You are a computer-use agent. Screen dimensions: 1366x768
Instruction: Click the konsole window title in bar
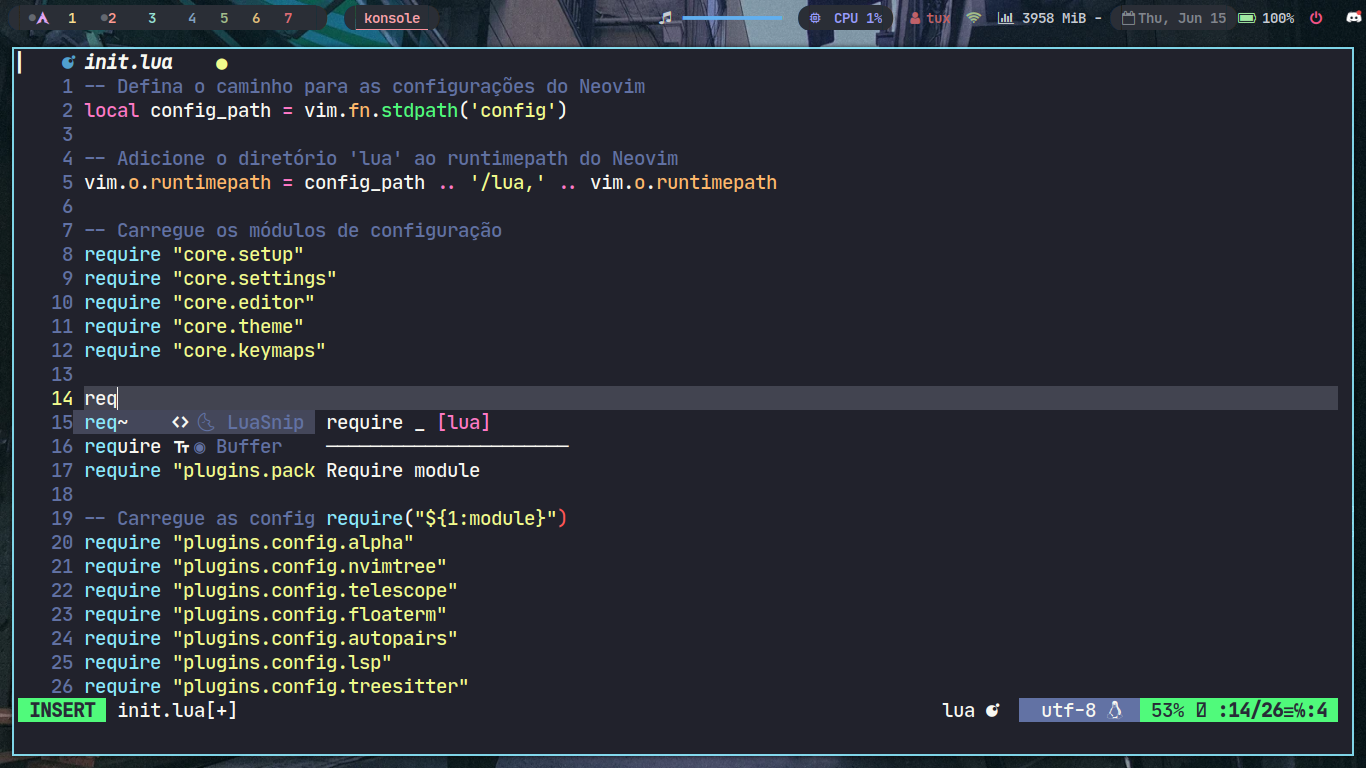[392, 18]
